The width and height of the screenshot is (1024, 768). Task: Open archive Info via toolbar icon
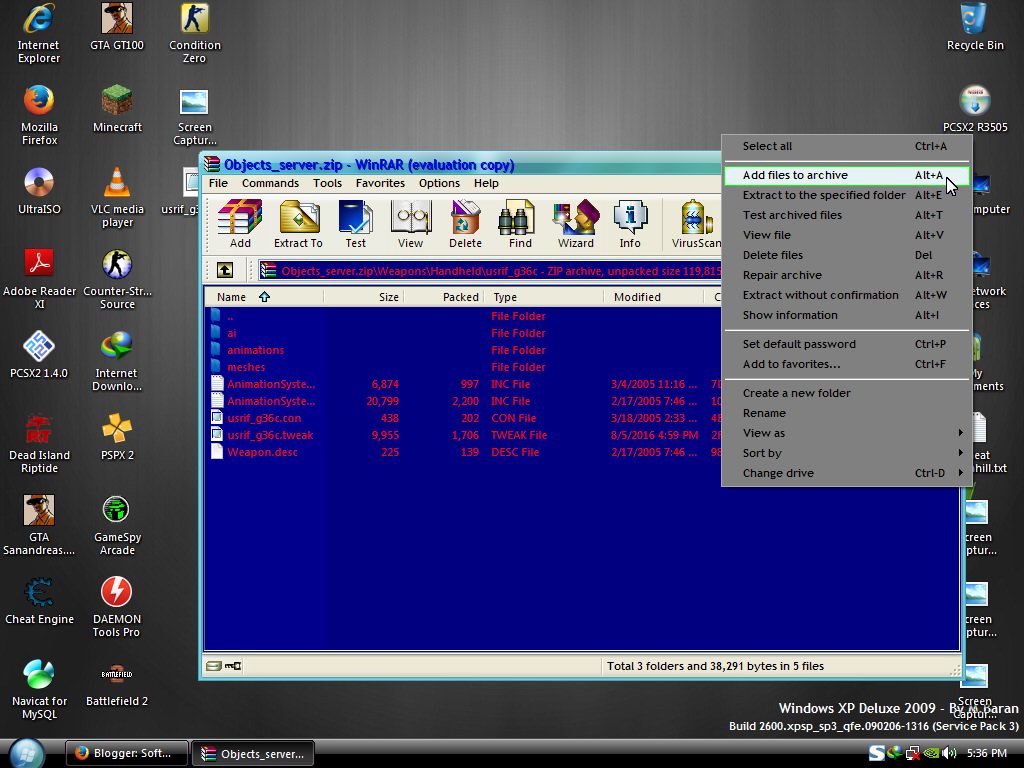(630, 222)
